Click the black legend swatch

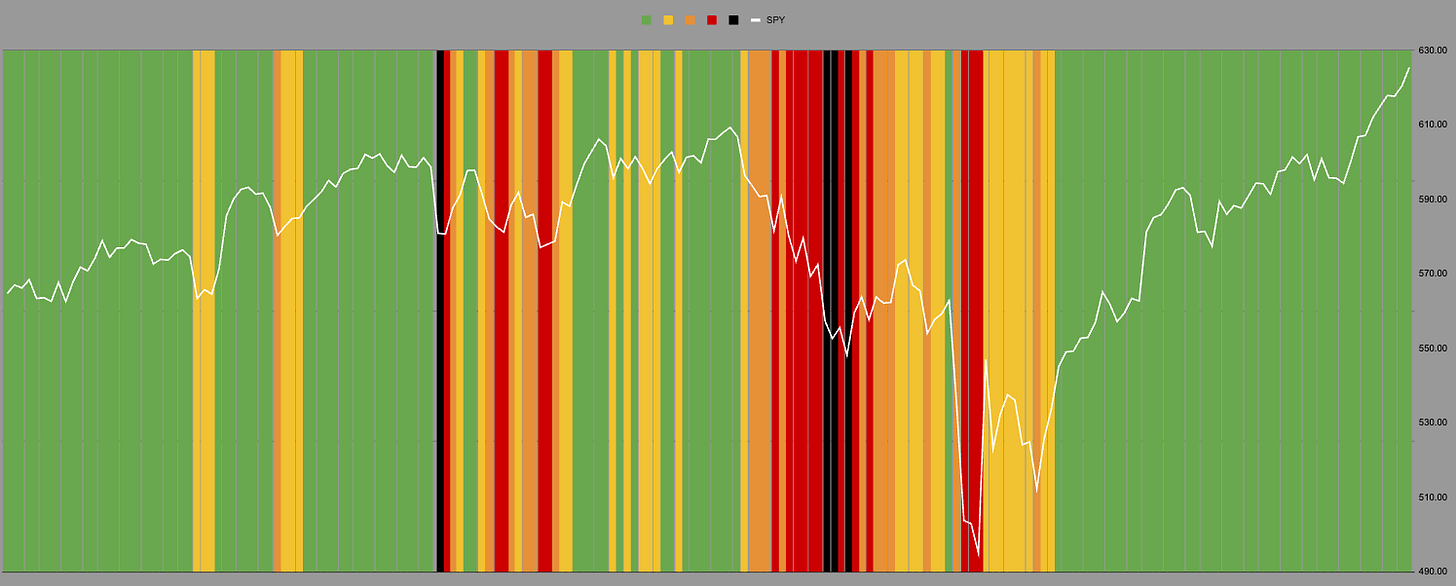(734, 20)
